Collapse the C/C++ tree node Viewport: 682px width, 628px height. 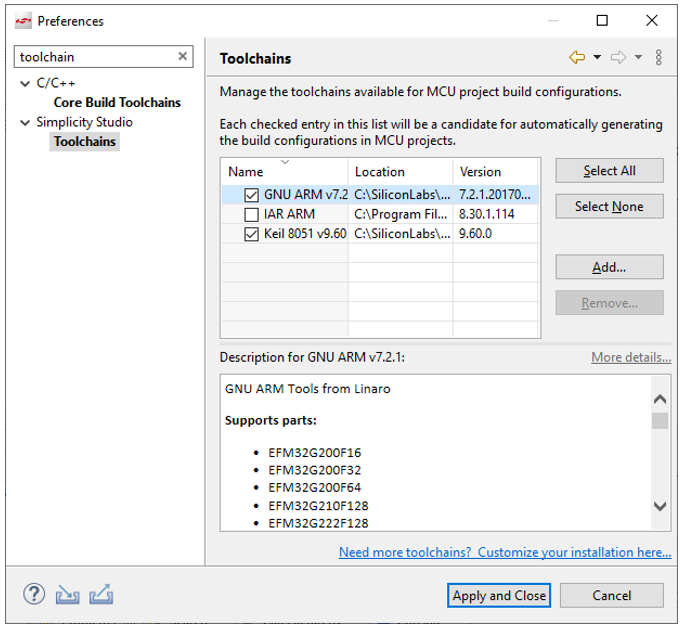[x=25, y=84]
